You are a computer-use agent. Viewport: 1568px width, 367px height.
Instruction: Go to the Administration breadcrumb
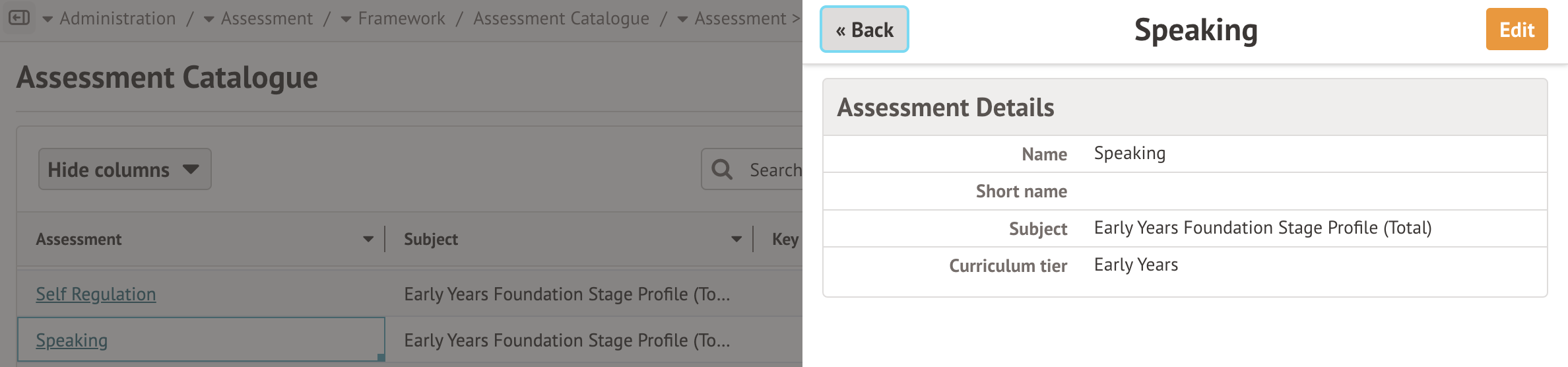[117, 18]
